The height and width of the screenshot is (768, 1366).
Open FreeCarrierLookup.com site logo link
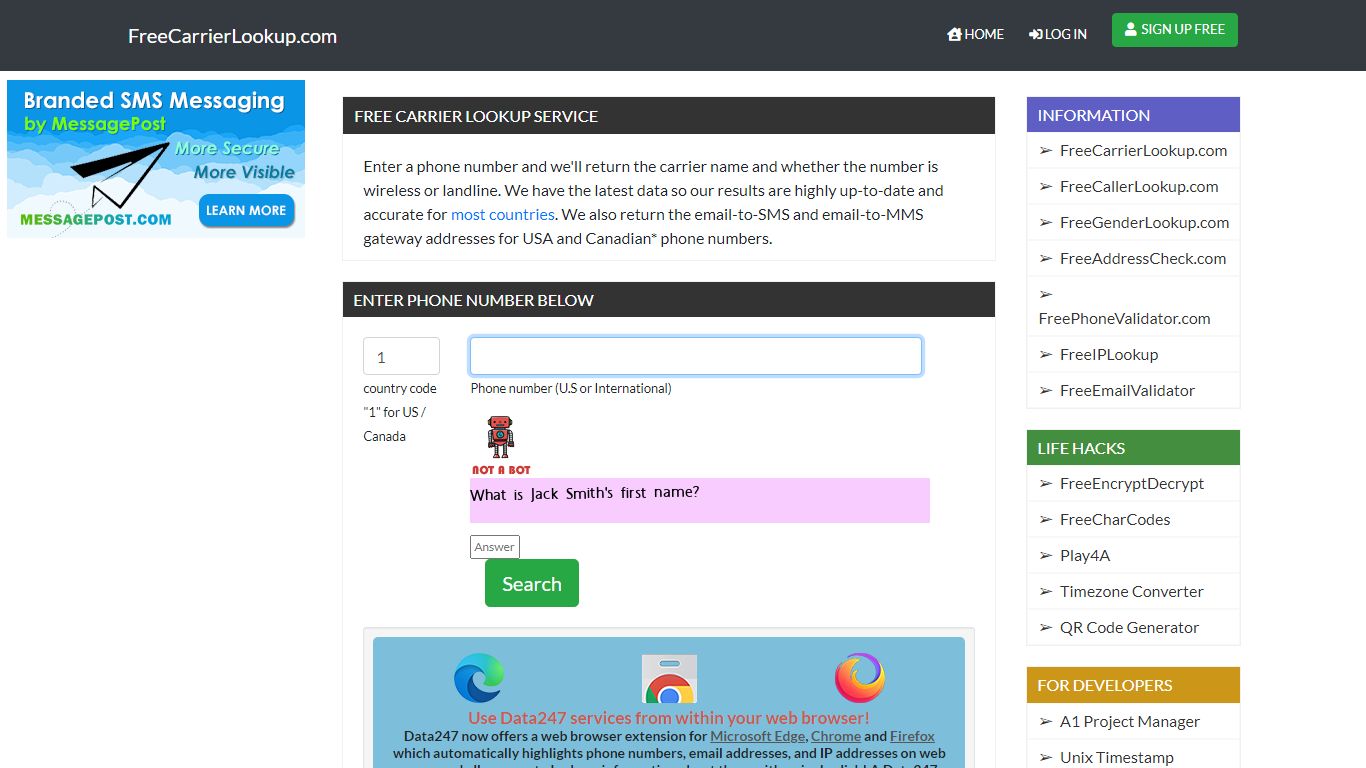[x=232, y=36]
